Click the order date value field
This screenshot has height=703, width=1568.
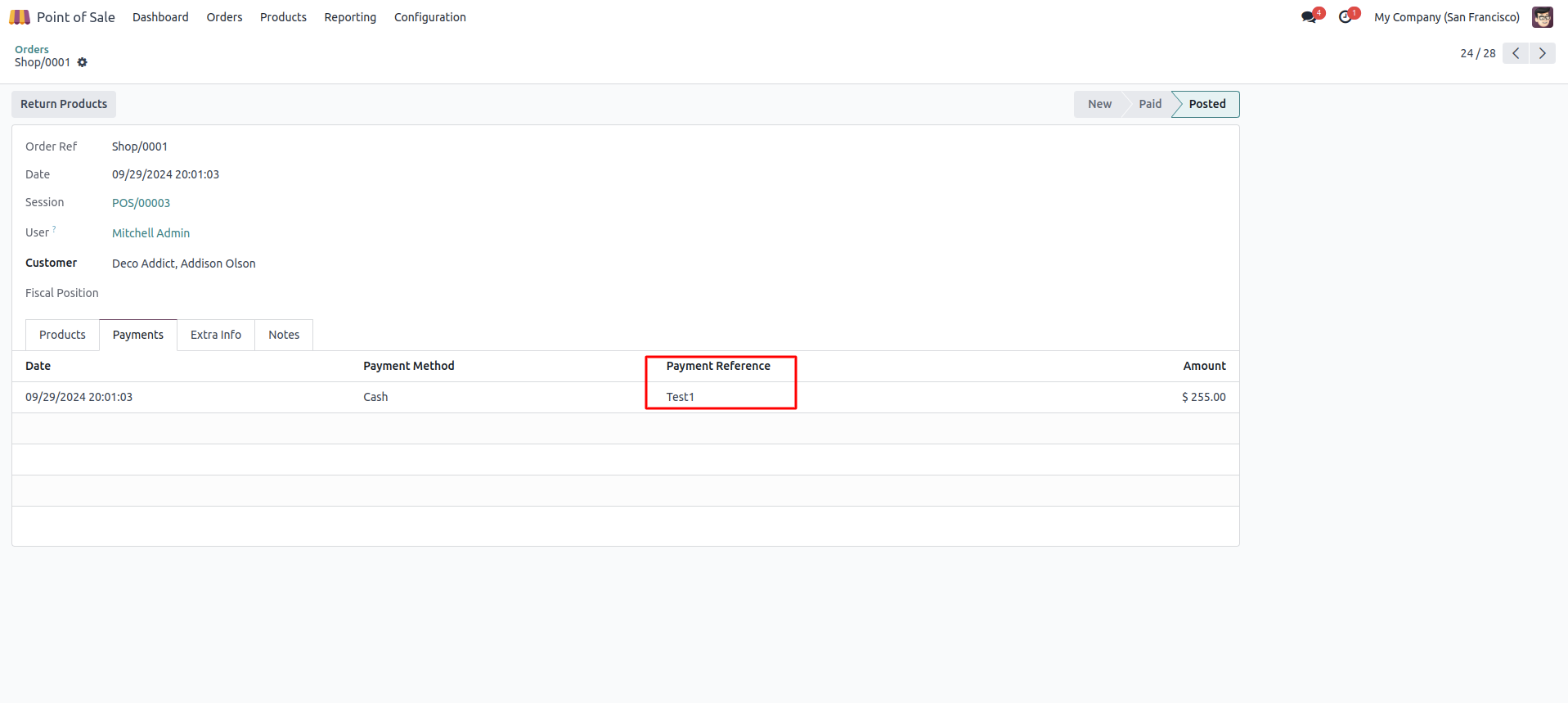[x=165, y=174]
